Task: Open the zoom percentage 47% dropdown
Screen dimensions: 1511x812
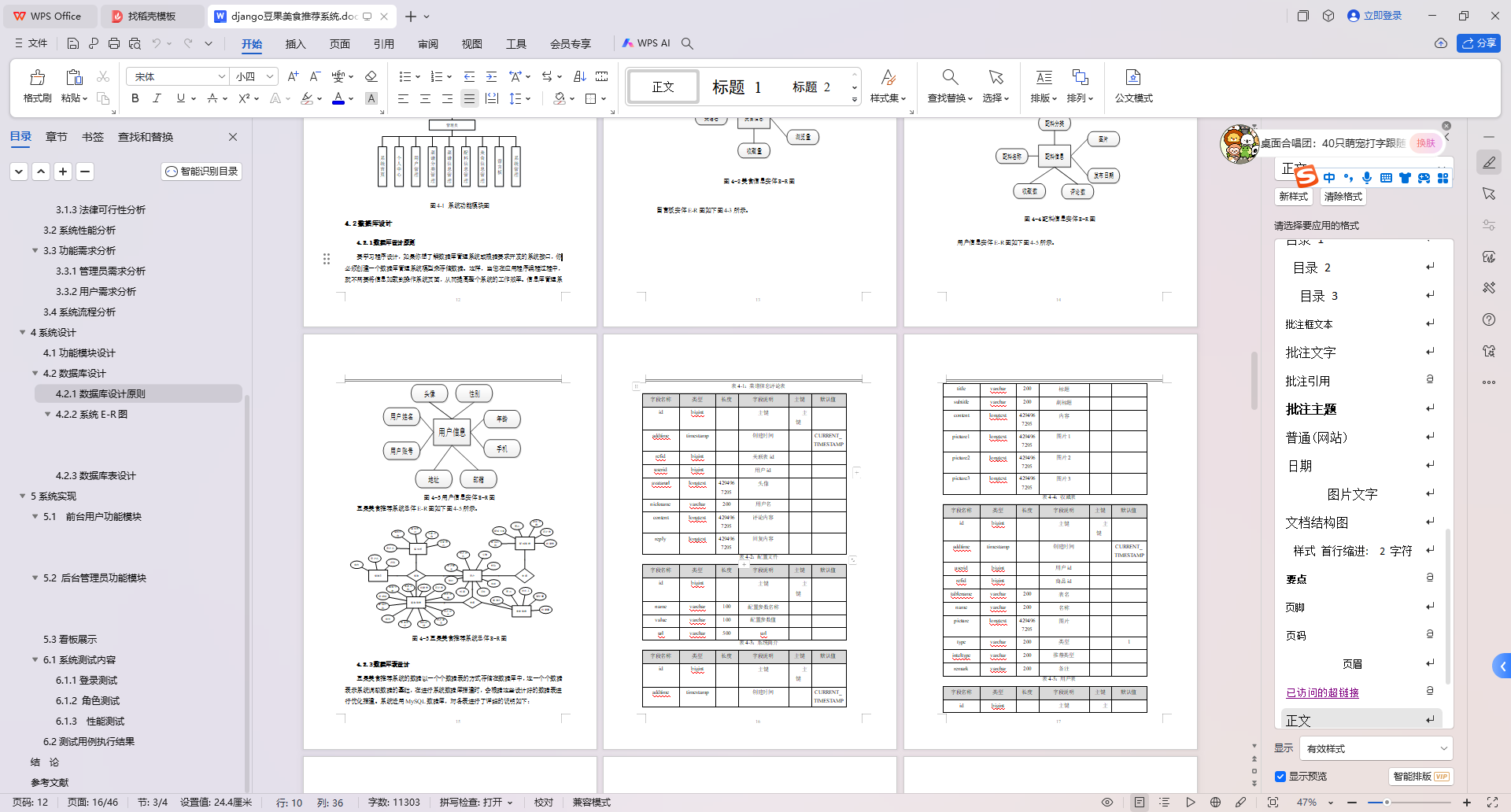Action: (1330, 803)
